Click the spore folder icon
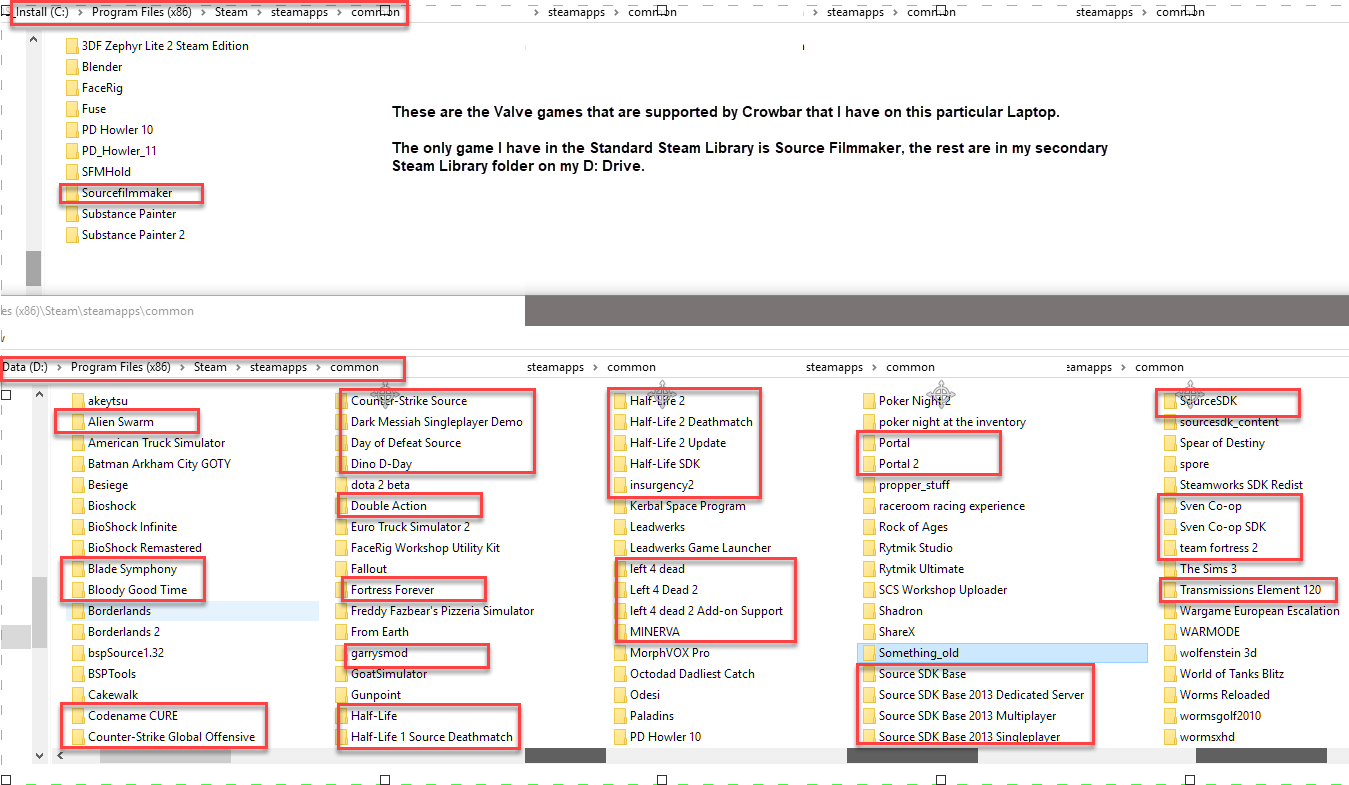This screenshot has width=1349, height=785. [x=1170, y=464]
